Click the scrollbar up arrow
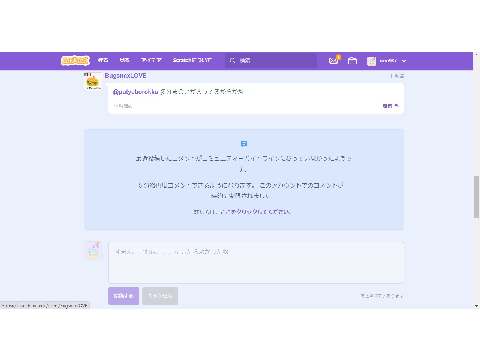Image resolution: width=480 pixels, height=360 pixels. (x=476, y=55)
